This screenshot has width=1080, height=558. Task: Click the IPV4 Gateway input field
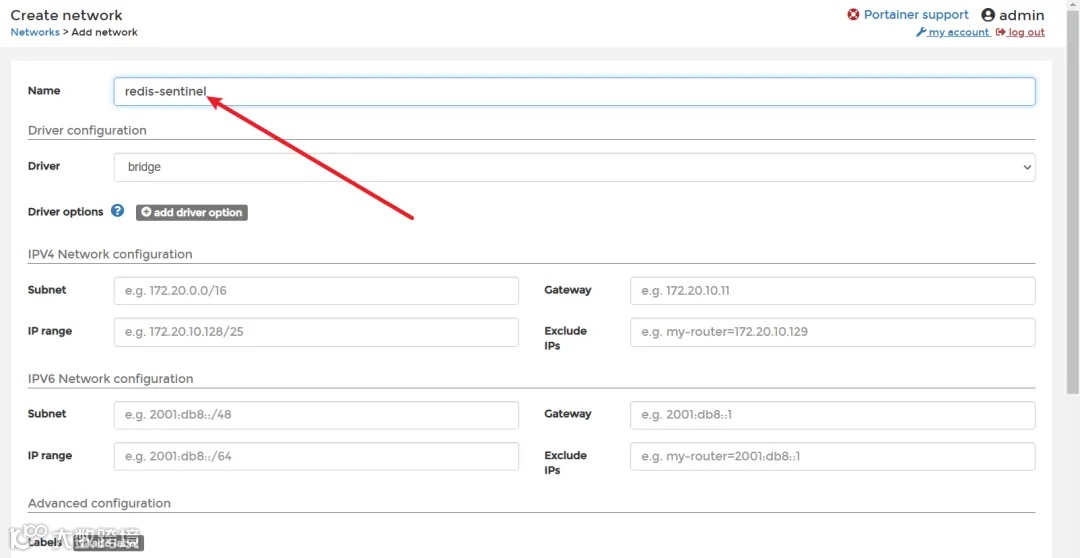tap(833, 291)
